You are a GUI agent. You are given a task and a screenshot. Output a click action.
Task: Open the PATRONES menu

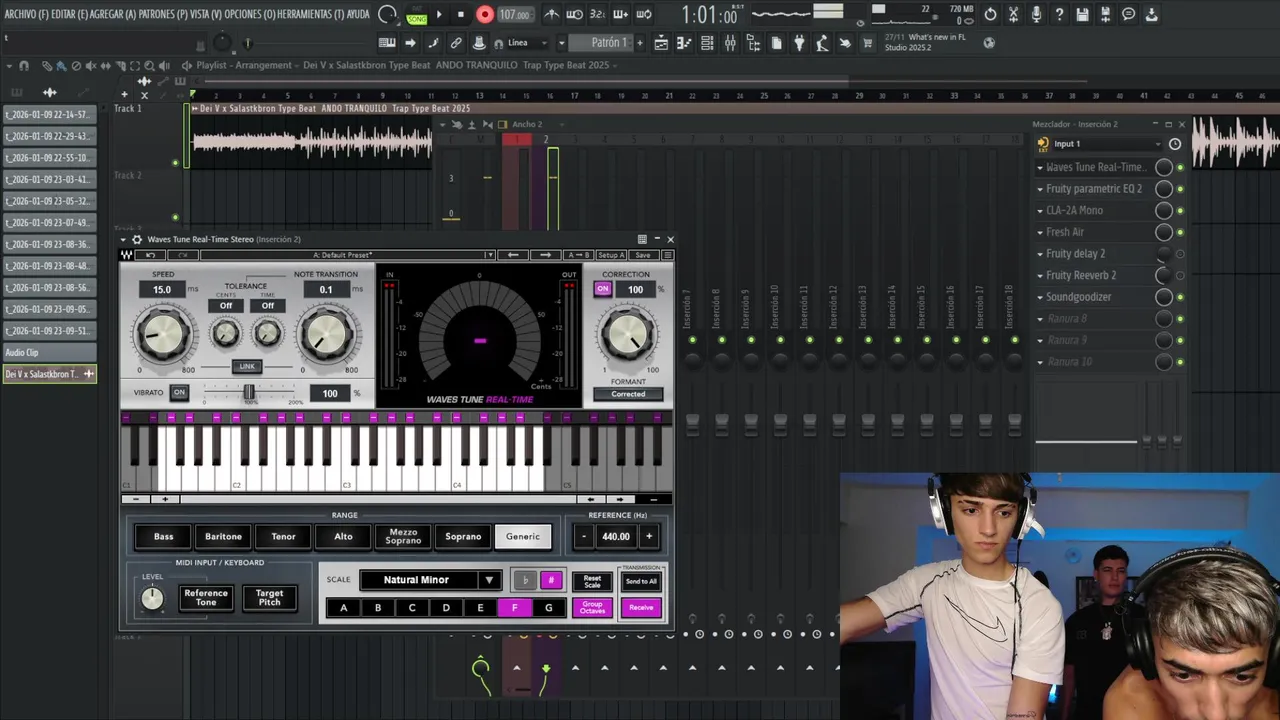click(x=163, y=14)
